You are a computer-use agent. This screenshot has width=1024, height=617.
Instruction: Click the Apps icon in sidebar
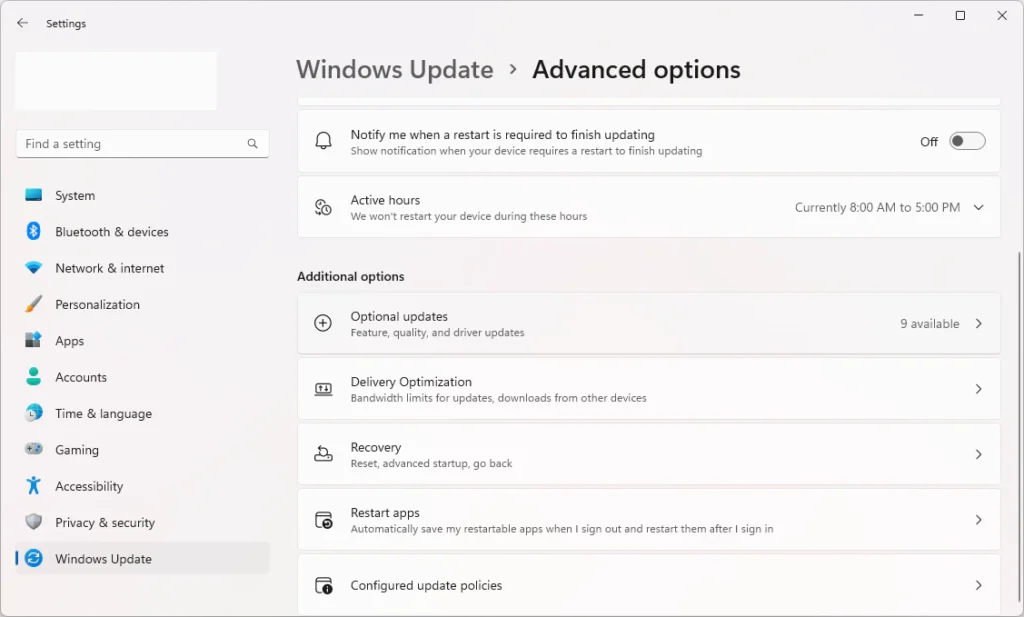click(x=33, y=340)
